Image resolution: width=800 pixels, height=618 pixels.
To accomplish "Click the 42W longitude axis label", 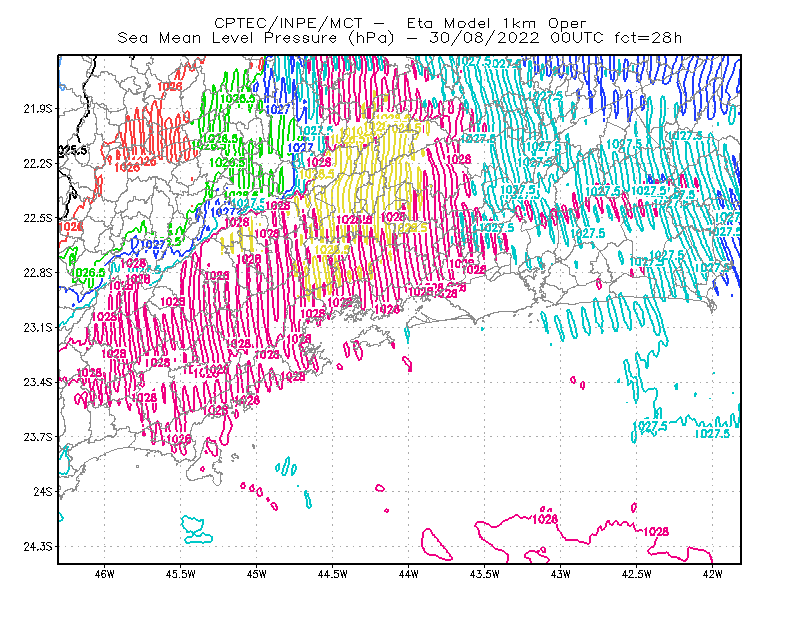I will [x=712, y=574].
